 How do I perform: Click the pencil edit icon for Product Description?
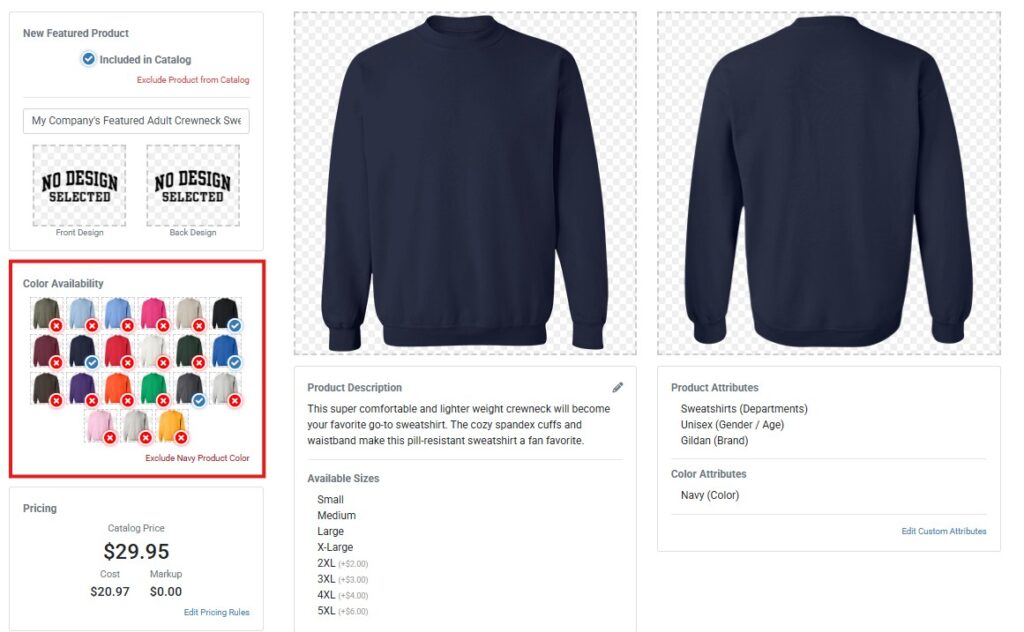(617, 387)
